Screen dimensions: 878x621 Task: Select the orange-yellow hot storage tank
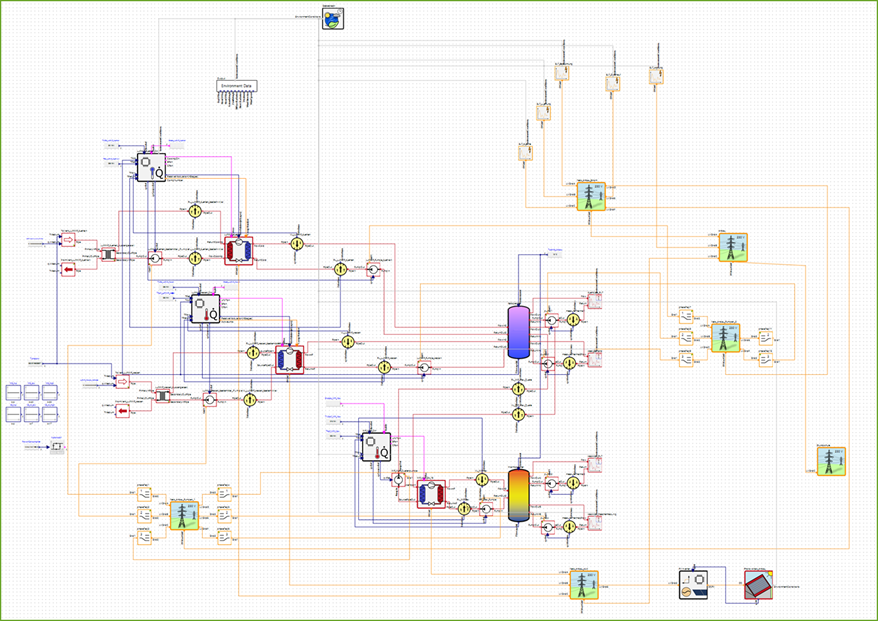coord(519,495)
